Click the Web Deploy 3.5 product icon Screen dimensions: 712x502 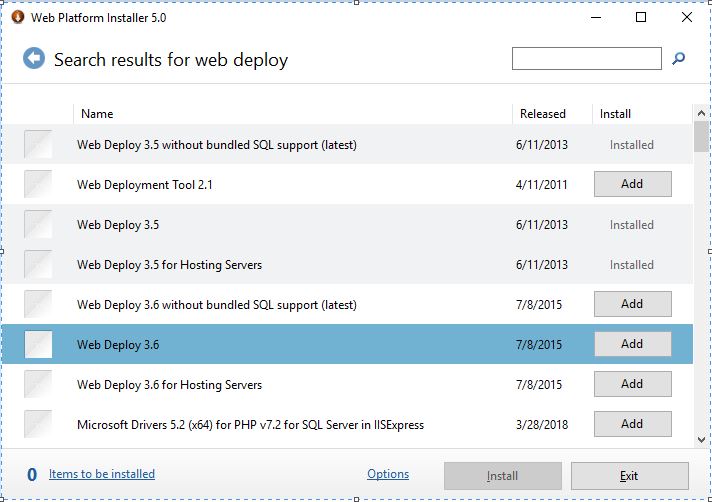[38, 224]
